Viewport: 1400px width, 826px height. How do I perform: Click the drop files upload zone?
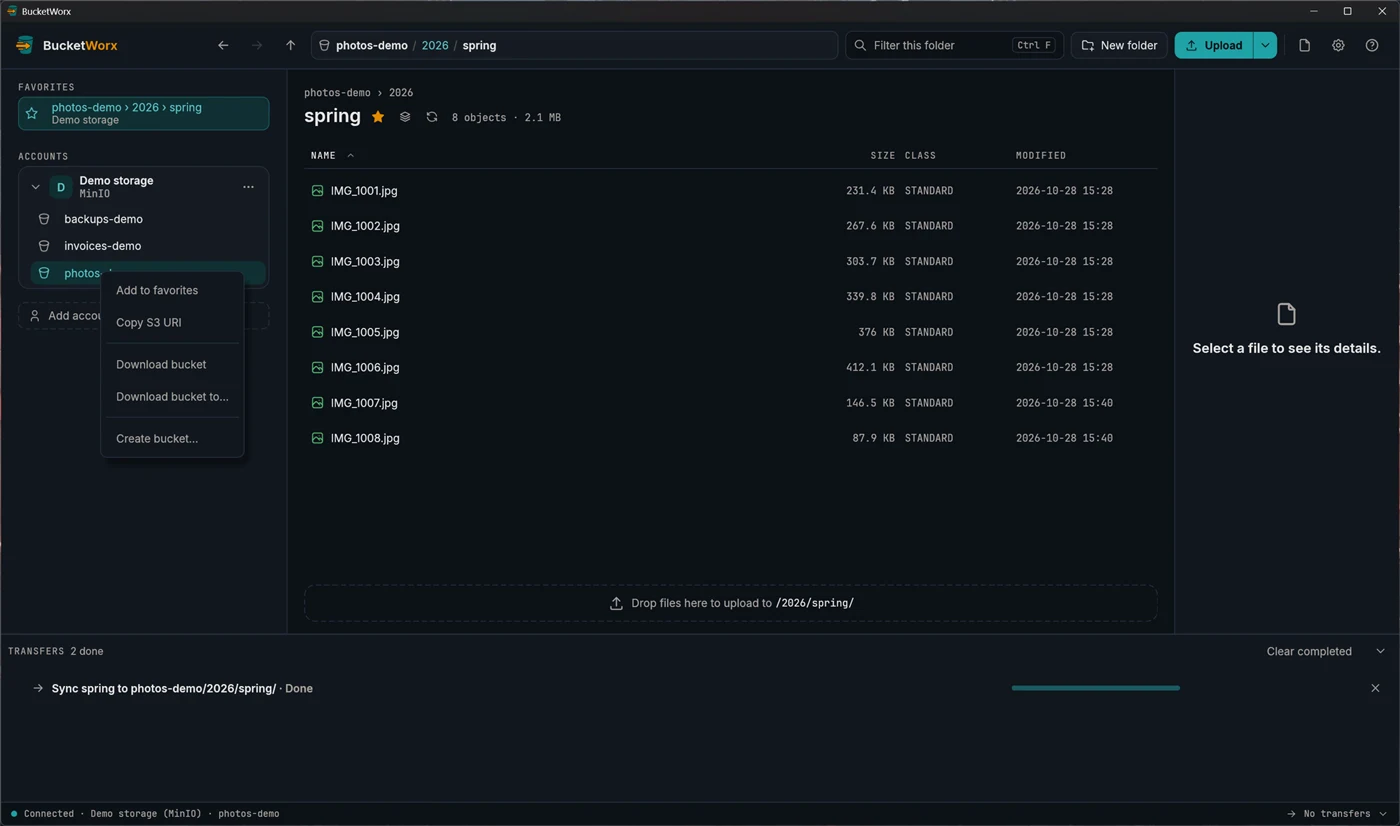click(731, 603)
